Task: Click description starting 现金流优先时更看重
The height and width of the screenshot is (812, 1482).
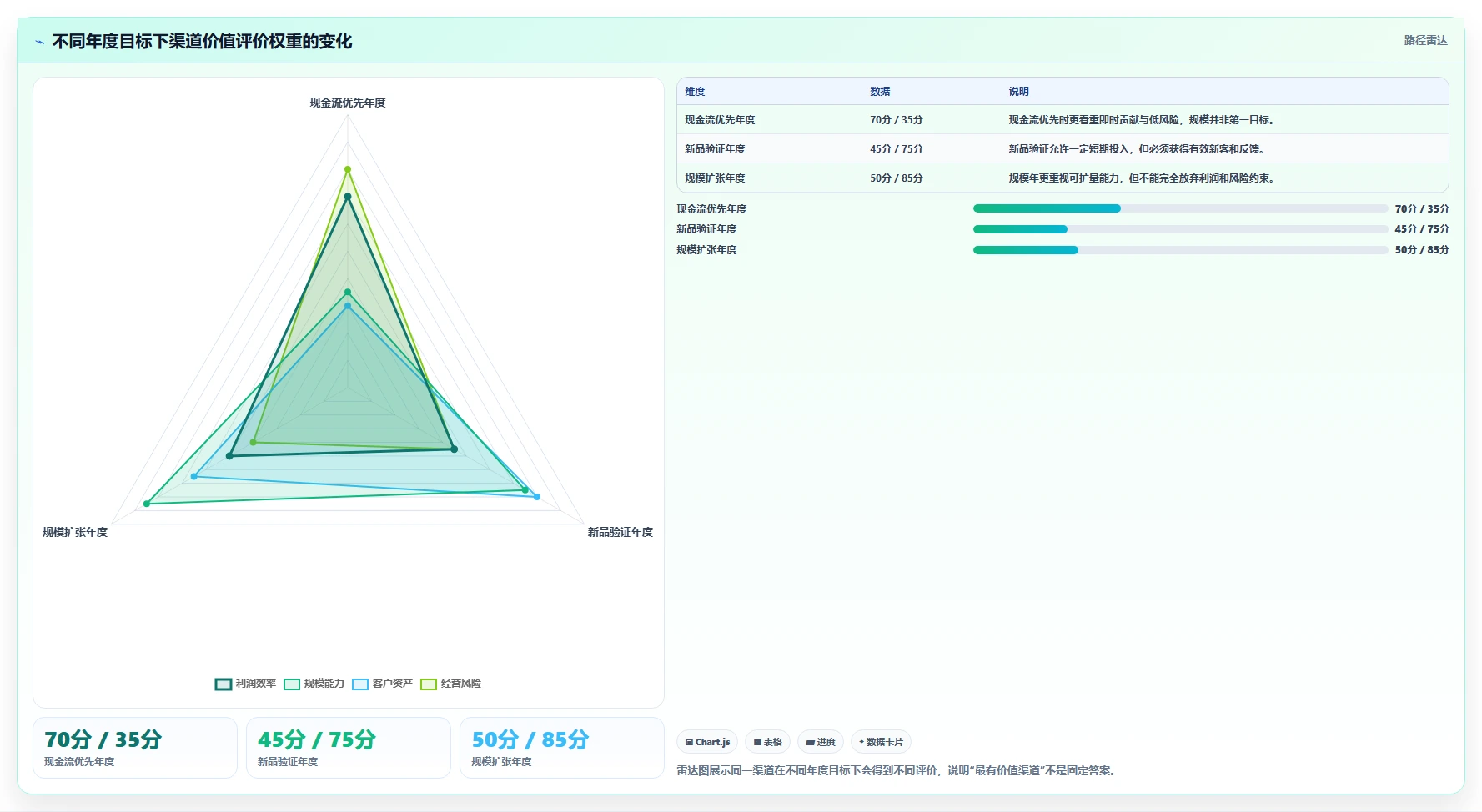Action: pos(1141,120)
